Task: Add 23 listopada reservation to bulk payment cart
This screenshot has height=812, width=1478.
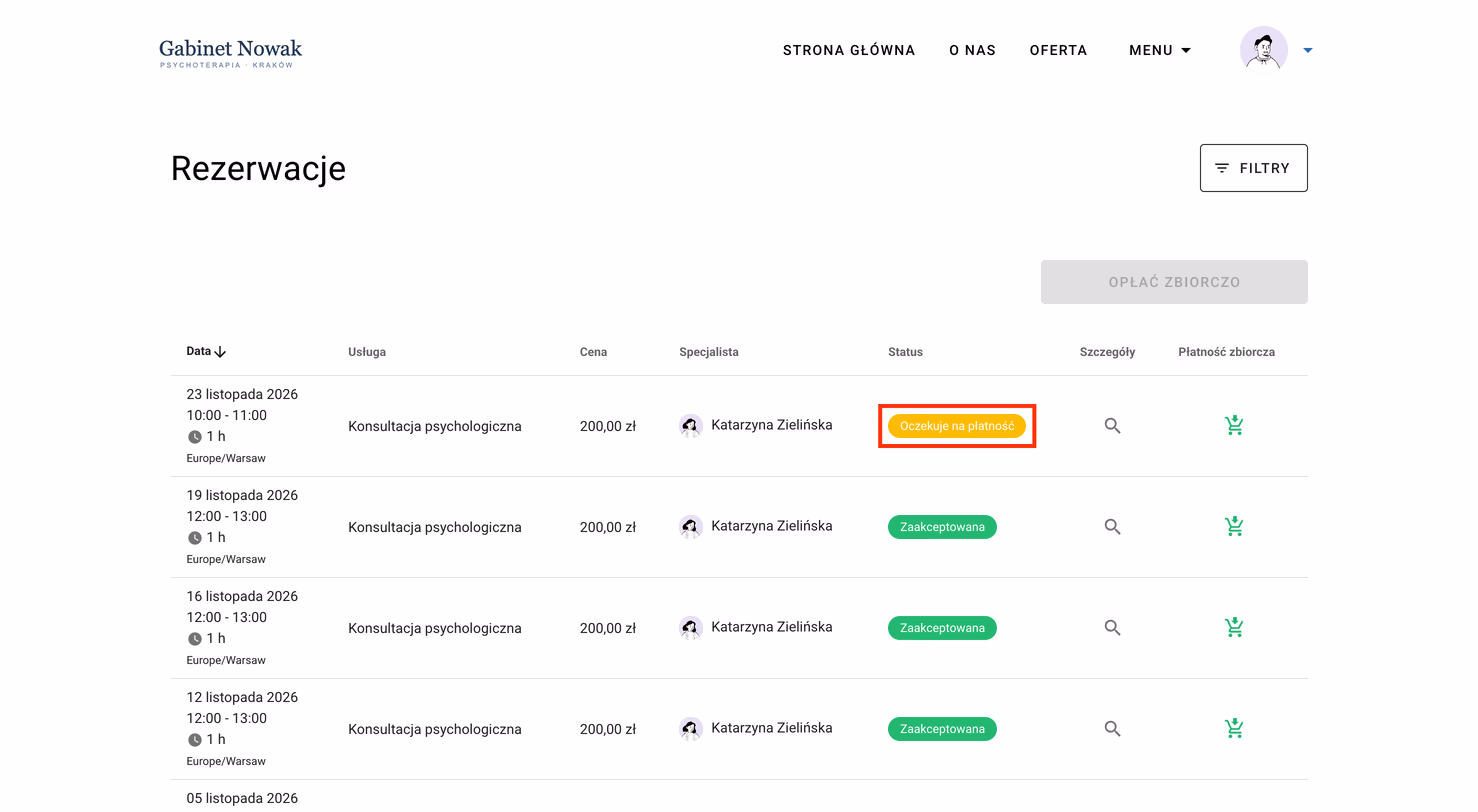Action: 1234,426
